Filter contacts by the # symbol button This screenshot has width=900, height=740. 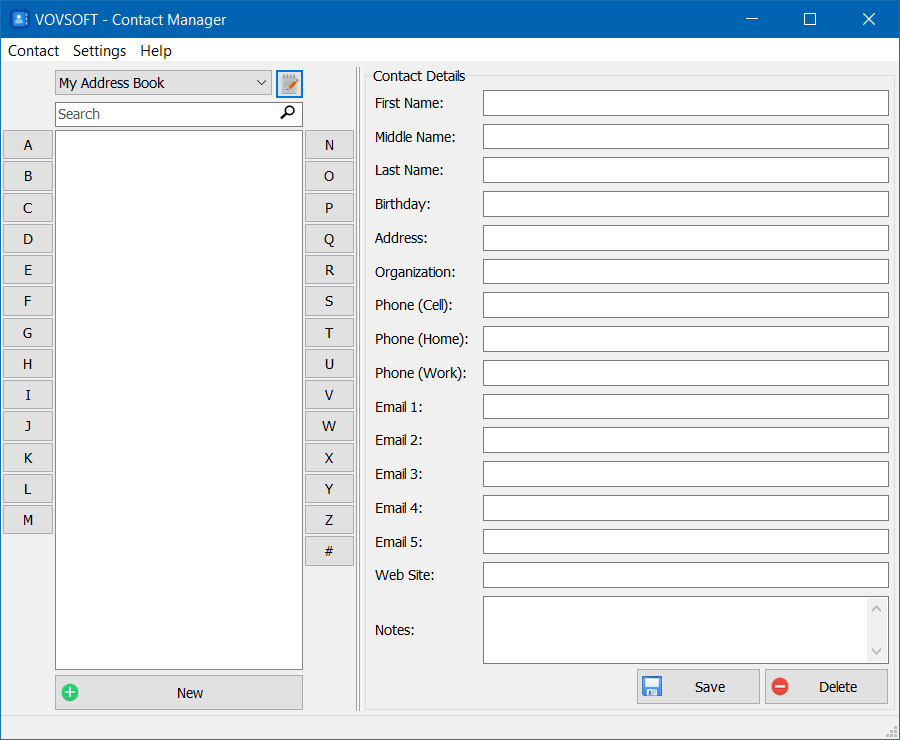pyautogui.click(x=329, y=551)
